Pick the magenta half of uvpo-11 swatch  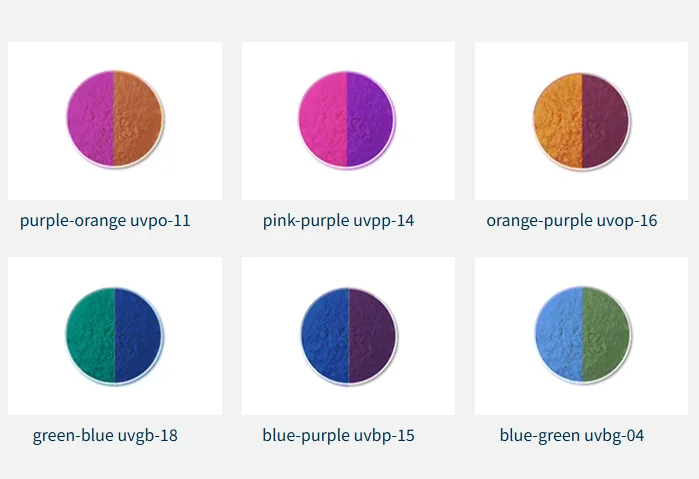point(91,119)
